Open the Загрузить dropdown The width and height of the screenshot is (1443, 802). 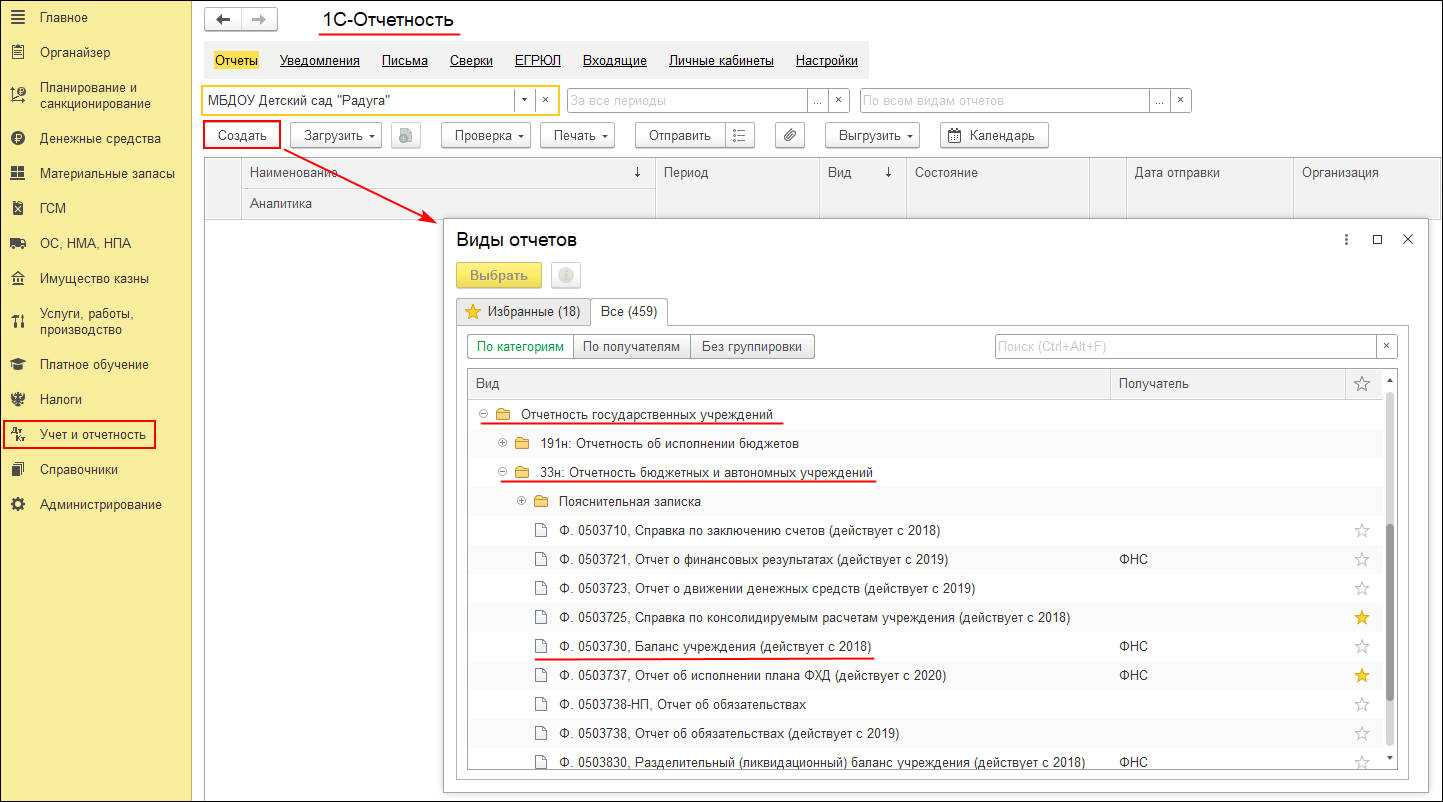(336, 135)
